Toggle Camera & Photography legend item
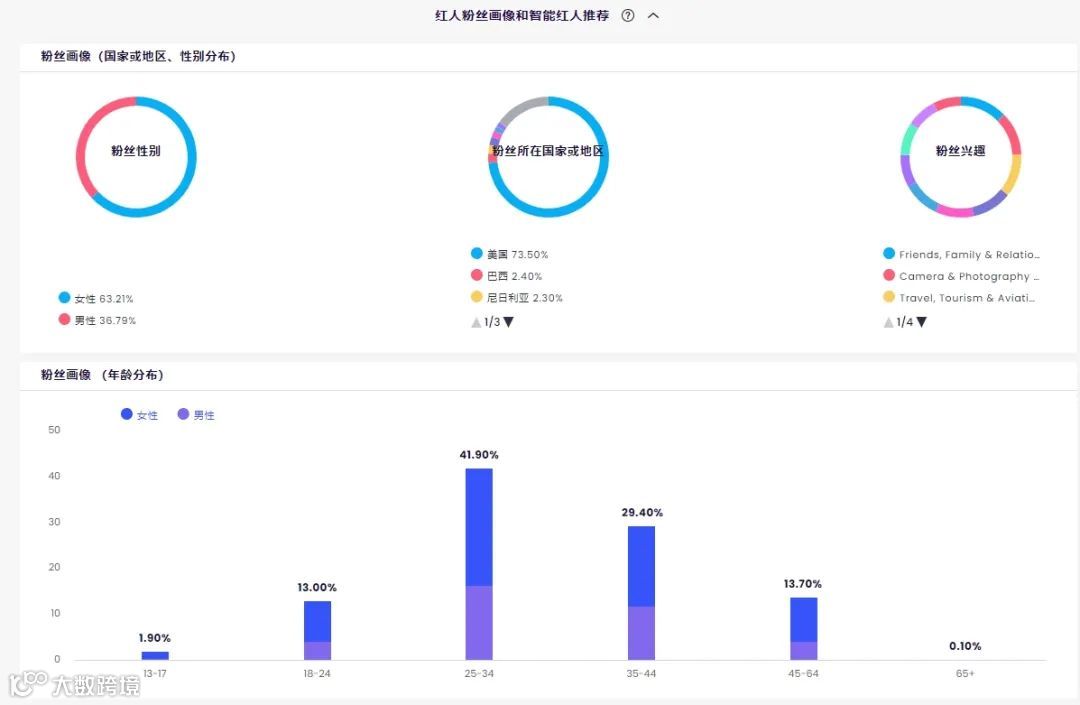This screenshot has width=1080, height=705. tap(962, 276)
